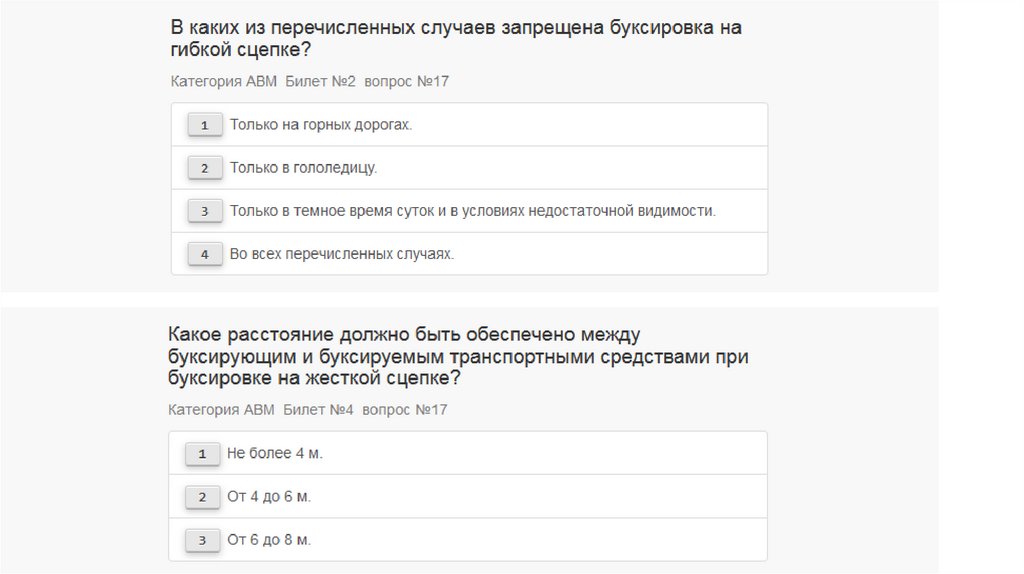1024x574 pixels.
Task: Pick the answer text about "недостаточной видимости"
Action: pyautogui.click(x=472, y=211)
